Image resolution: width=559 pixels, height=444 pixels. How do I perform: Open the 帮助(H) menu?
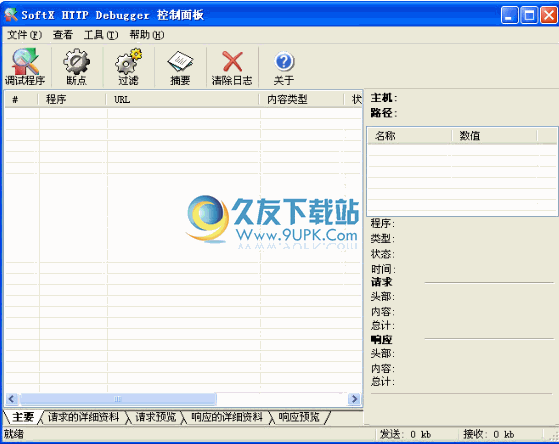(147, 35)
